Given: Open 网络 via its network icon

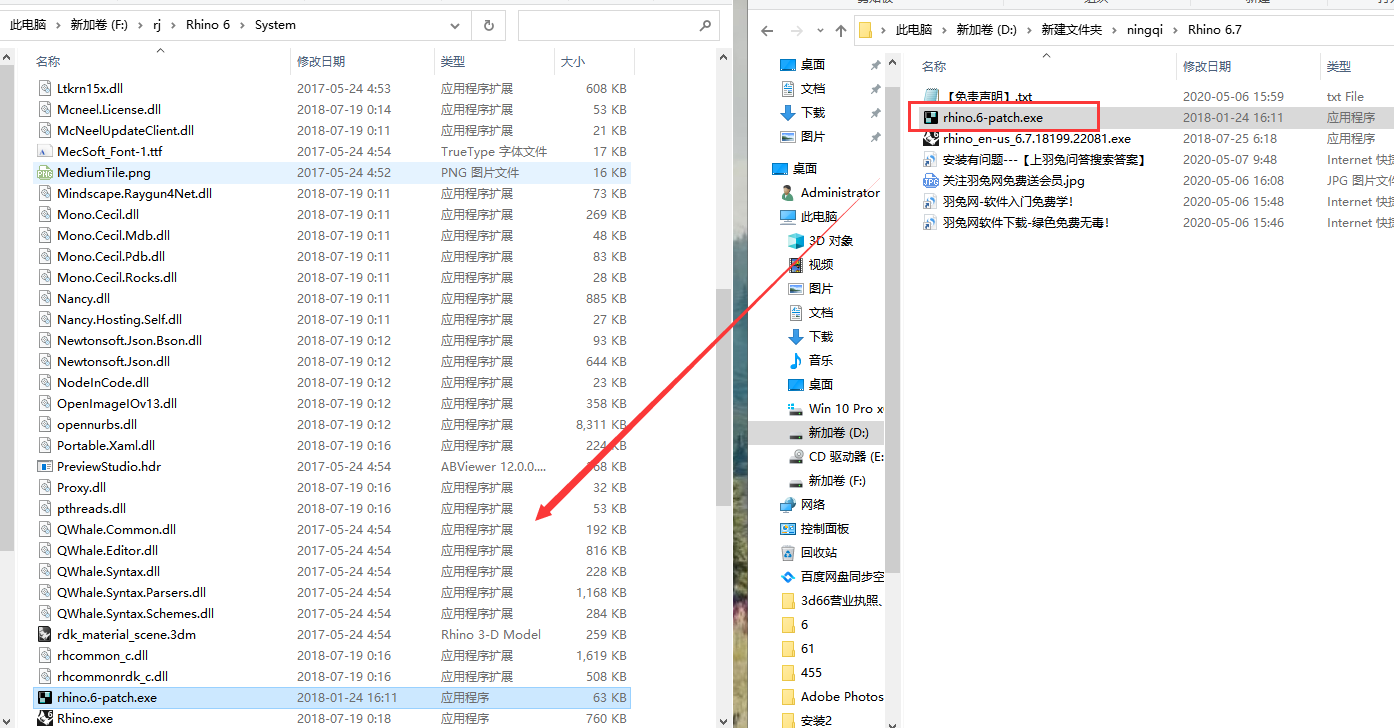Looking at the screenshot, I should pos(788,505).
